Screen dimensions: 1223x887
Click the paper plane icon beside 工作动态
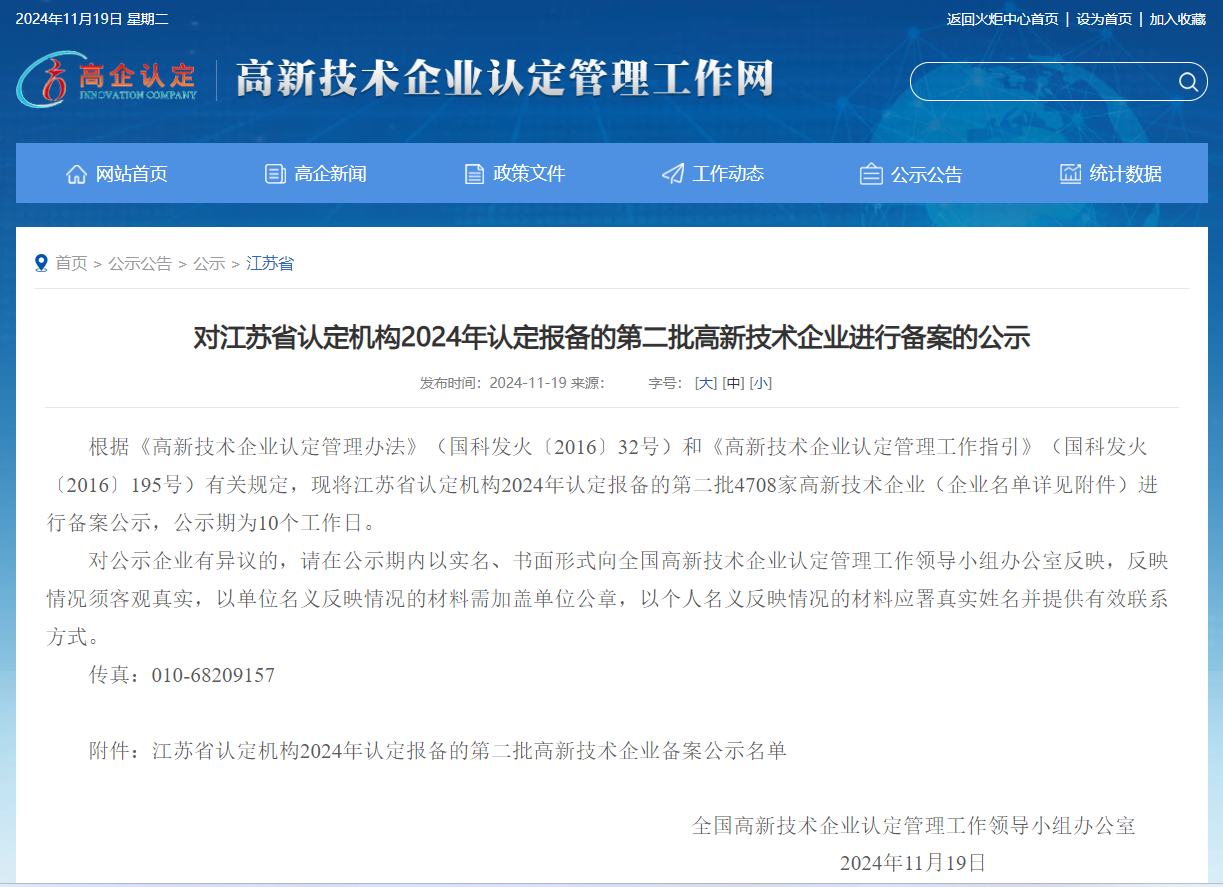[673, 174]
